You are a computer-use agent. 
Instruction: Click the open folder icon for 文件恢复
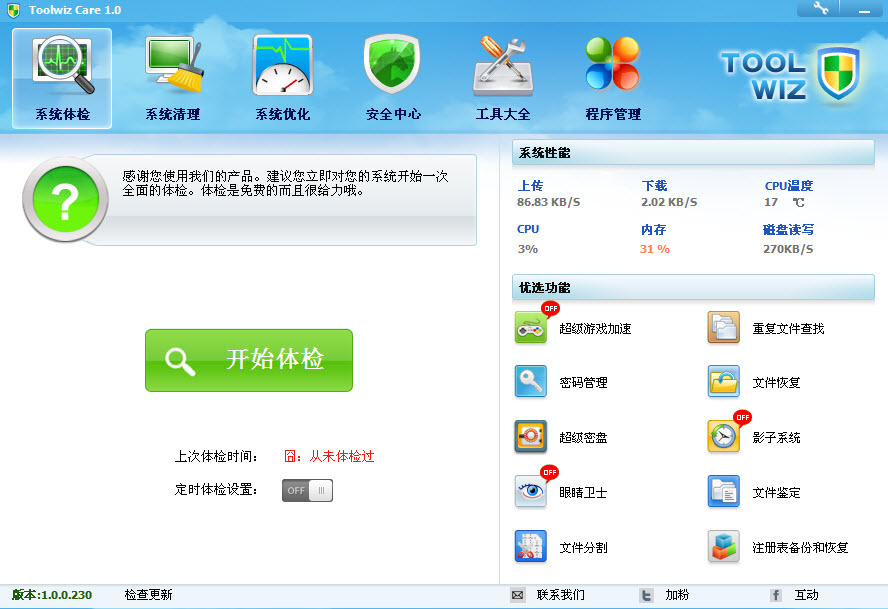(x=724, y=382)
